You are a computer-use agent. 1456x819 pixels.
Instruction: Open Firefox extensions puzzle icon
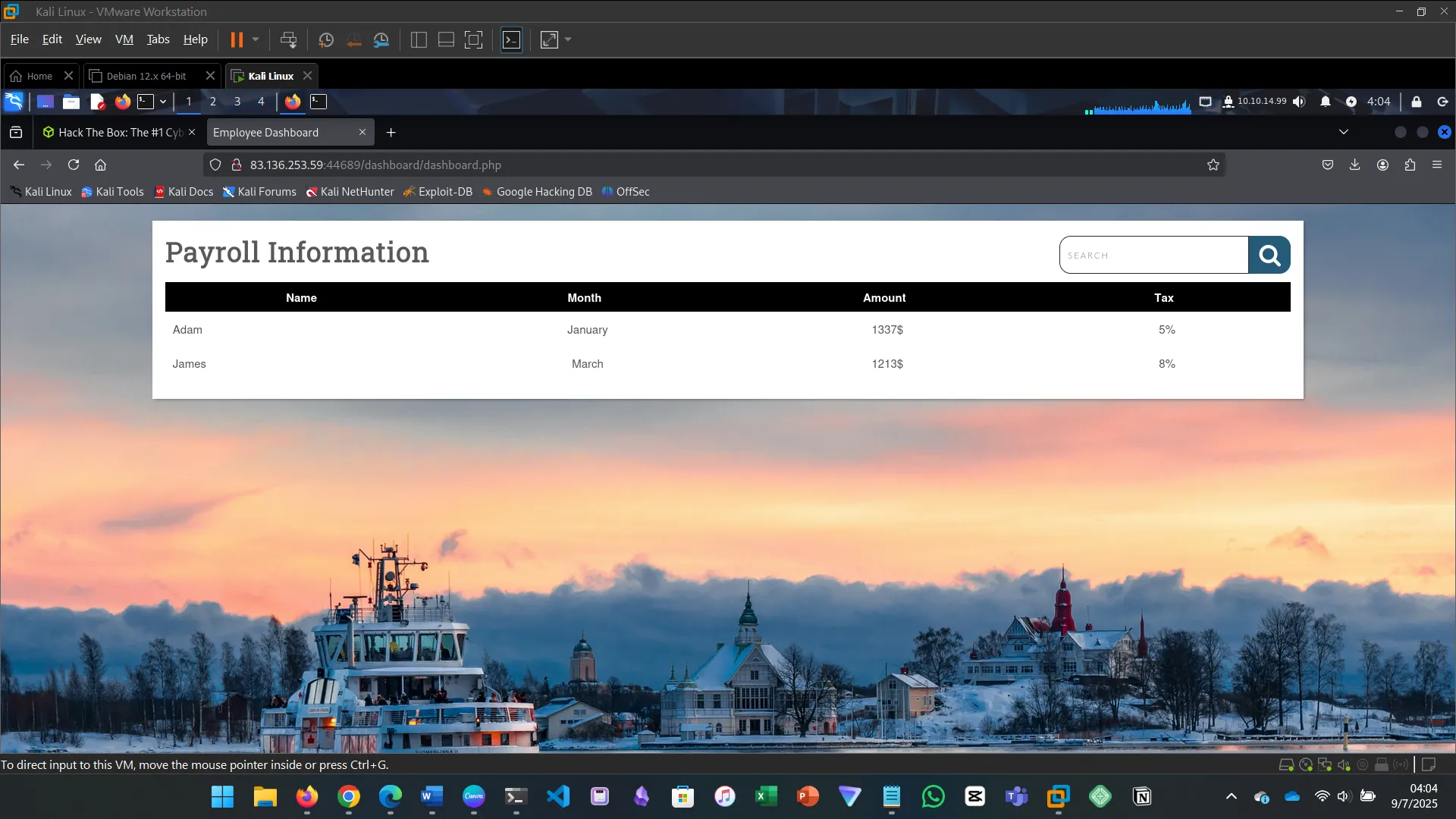[x=1410, y=165]
